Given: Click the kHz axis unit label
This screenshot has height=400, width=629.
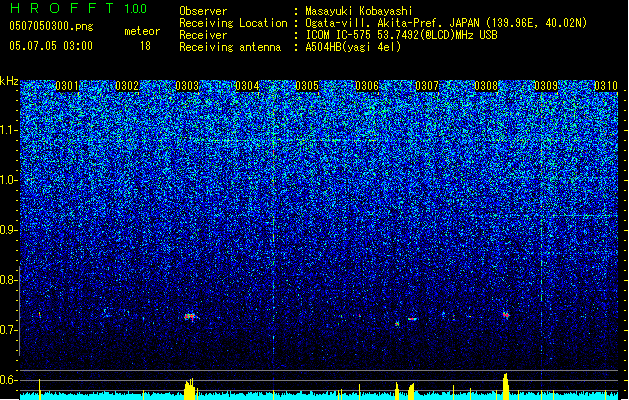Looking at the screenshot, I should [9, 81].
